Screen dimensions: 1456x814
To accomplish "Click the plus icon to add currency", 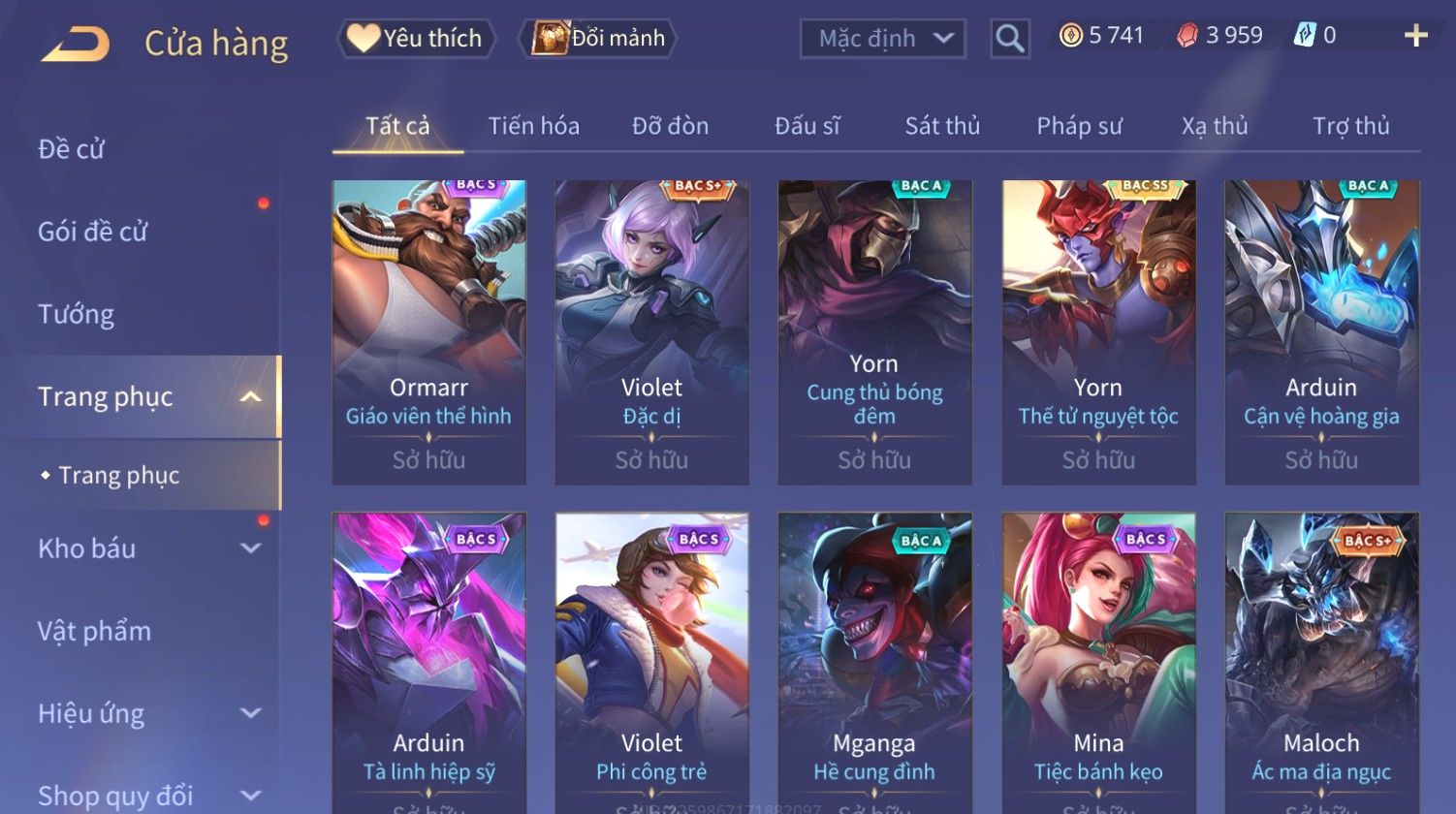I will (x=1416, y=36).
